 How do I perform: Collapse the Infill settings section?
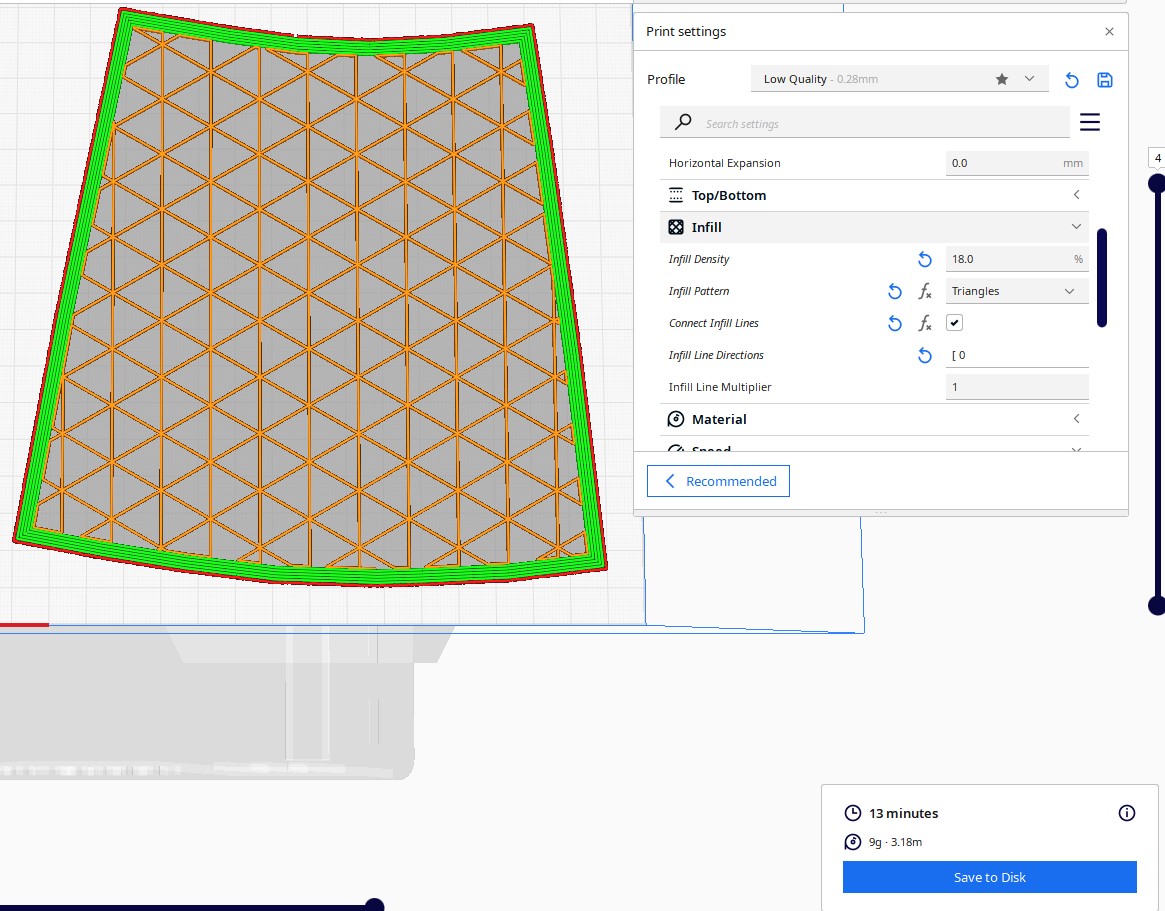874,227
